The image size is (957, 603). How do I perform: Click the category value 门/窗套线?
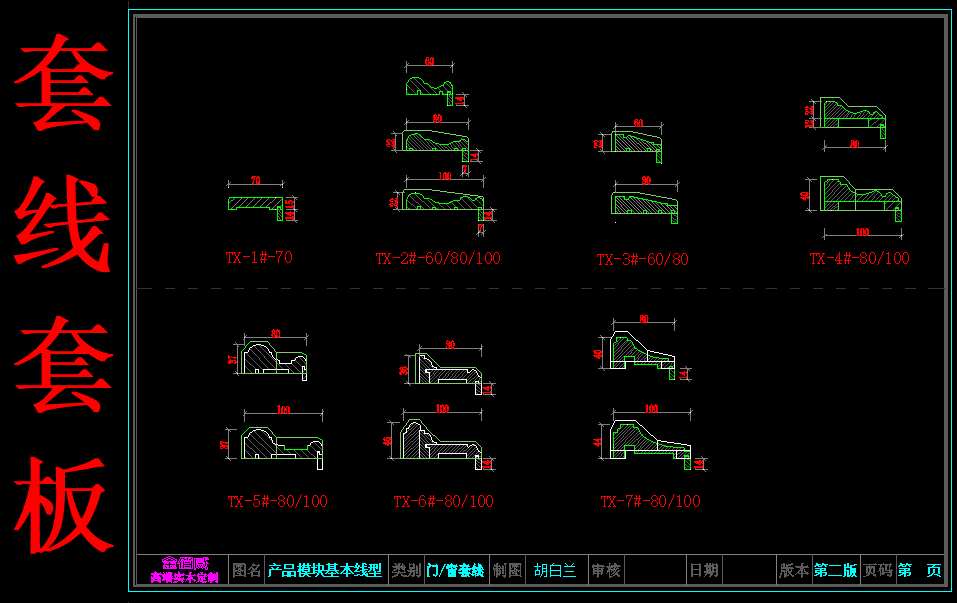455,571
